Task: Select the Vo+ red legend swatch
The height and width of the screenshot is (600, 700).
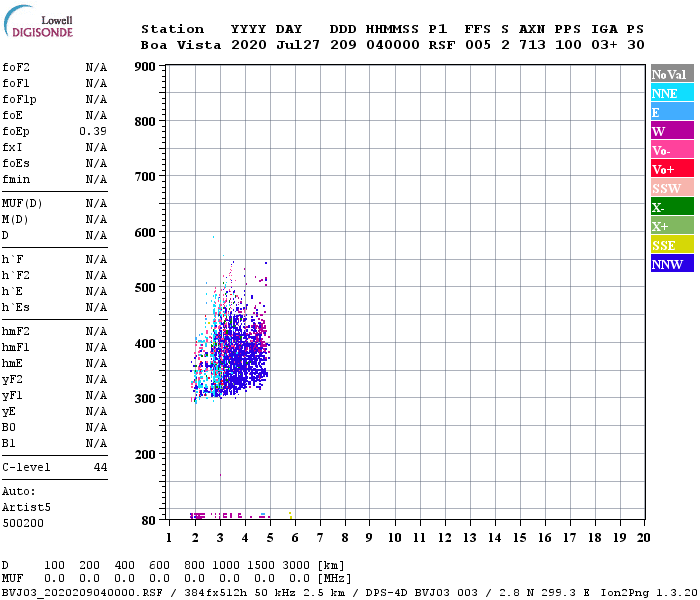Action: pyautogui.click(x=672, y=169)
